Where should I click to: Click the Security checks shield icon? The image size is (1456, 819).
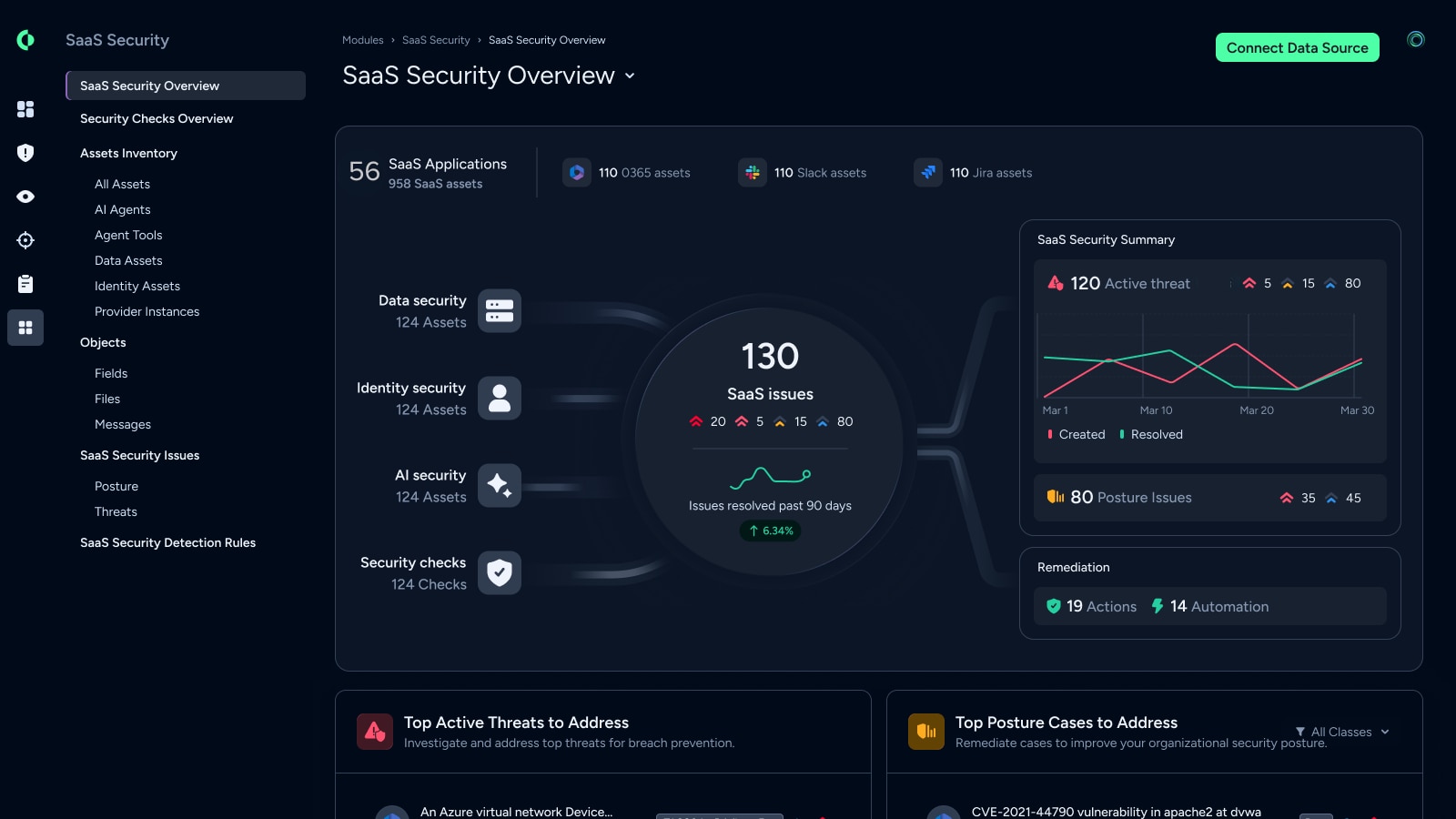click(500, 573)
